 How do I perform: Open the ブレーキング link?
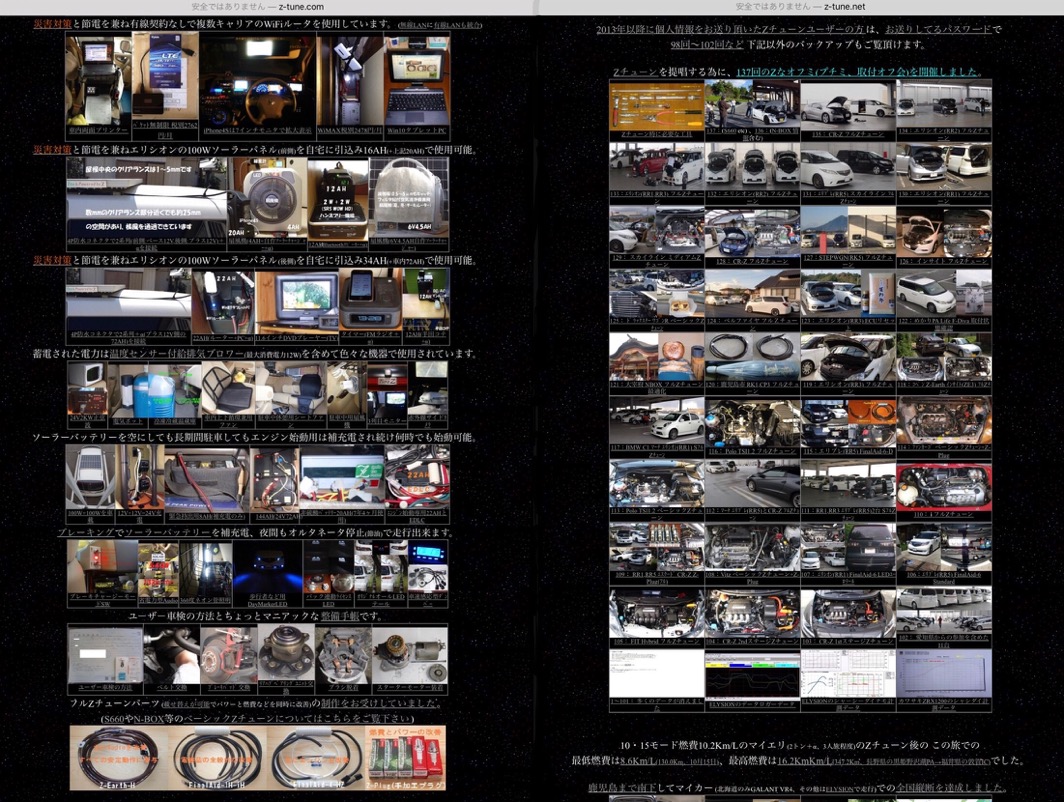tap(89, 532)
